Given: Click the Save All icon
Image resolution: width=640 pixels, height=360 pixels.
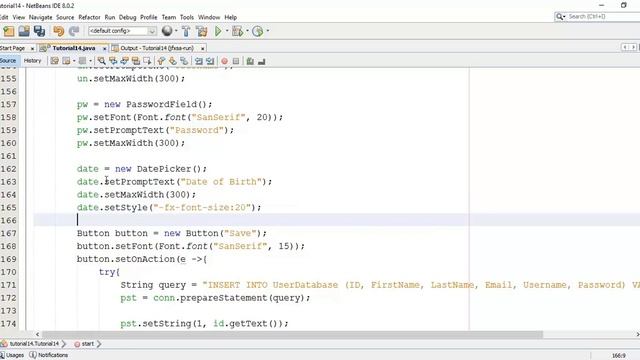Looking at the screenshot, I should pyautogui.click(x=40, y=31).
